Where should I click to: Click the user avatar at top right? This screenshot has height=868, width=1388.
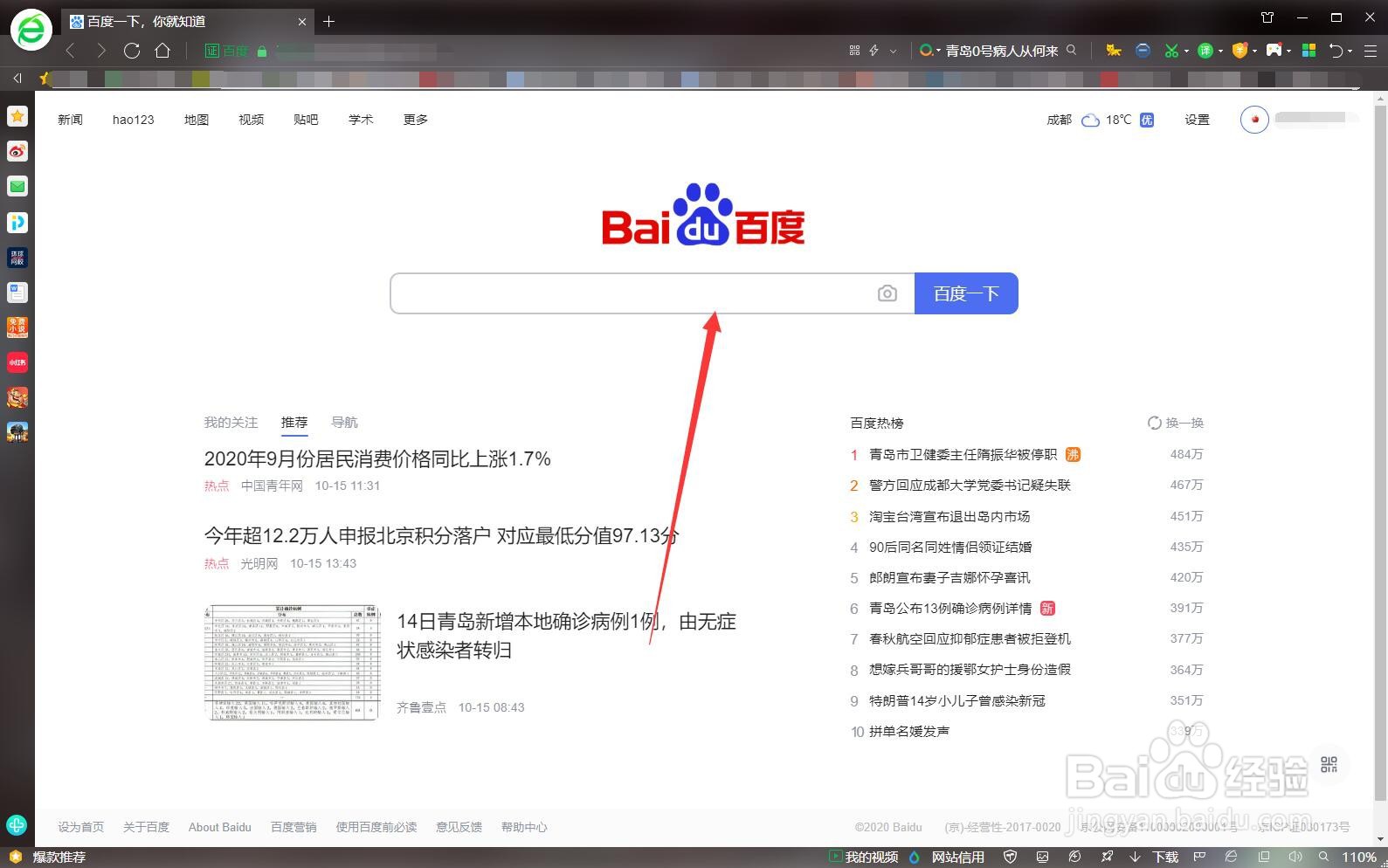point(1254,120)
